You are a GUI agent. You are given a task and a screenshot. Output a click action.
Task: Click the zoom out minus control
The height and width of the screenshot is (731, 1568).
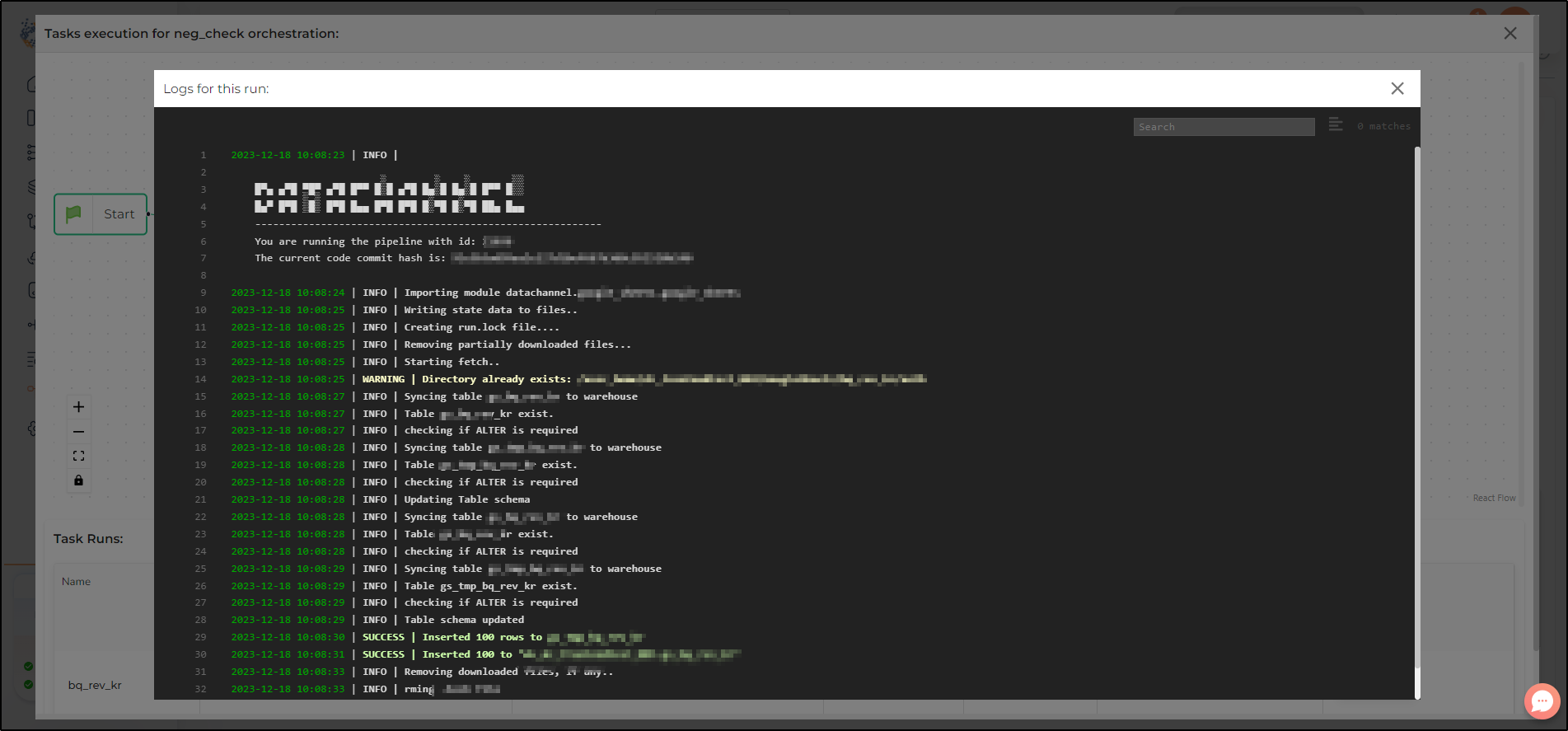[78, 432]
